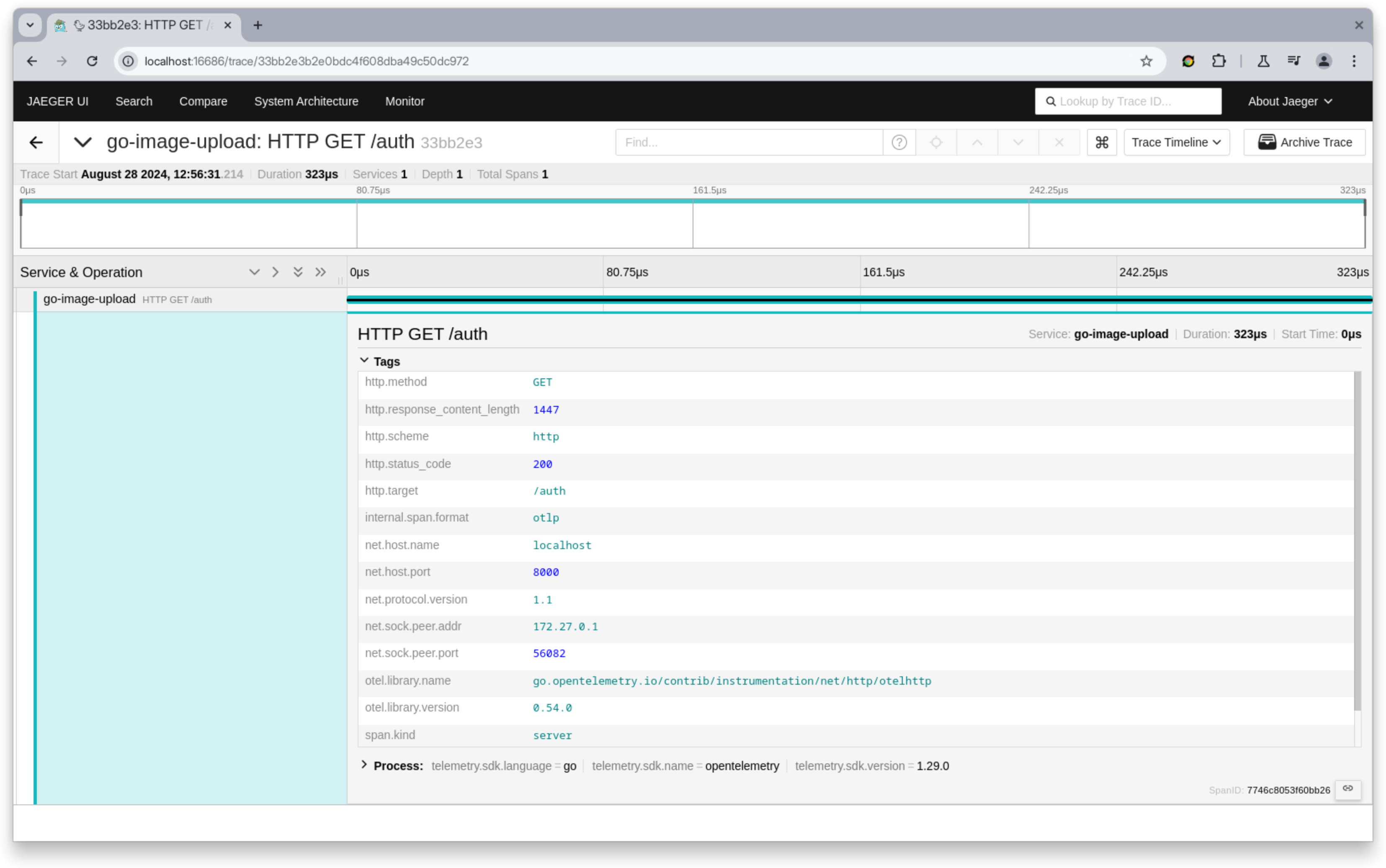Open the About Jaeger dropdown
The image size is (1386, 868).
coord(1288,101)
